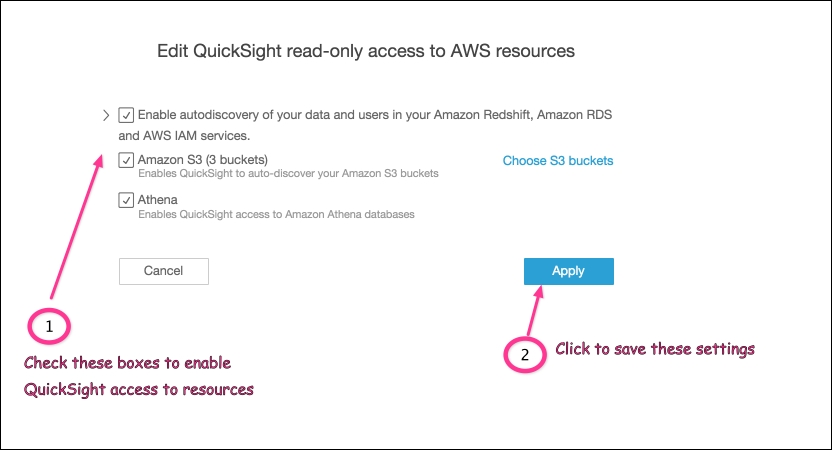Click the Cancel button
The image size is (832, 450).
click(163, 271)
